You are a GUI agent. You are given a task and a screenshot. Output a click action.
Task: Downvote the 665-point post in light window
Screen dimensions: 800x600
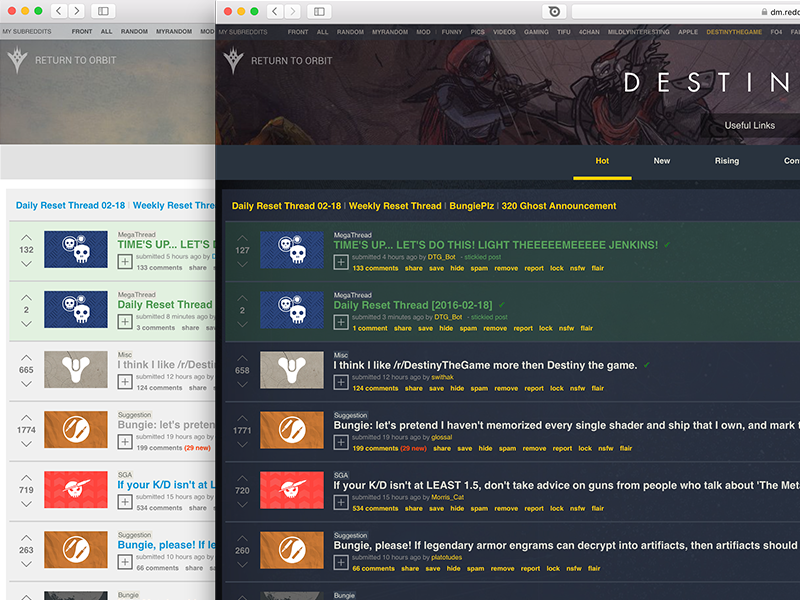(x=27, y=384)
